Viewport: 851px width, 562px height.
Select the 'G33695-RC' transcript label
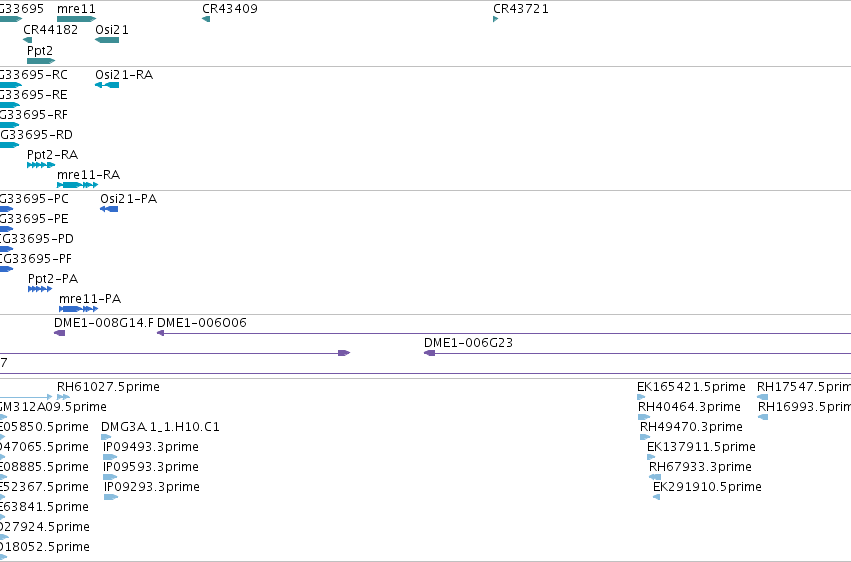pos(34,74)
